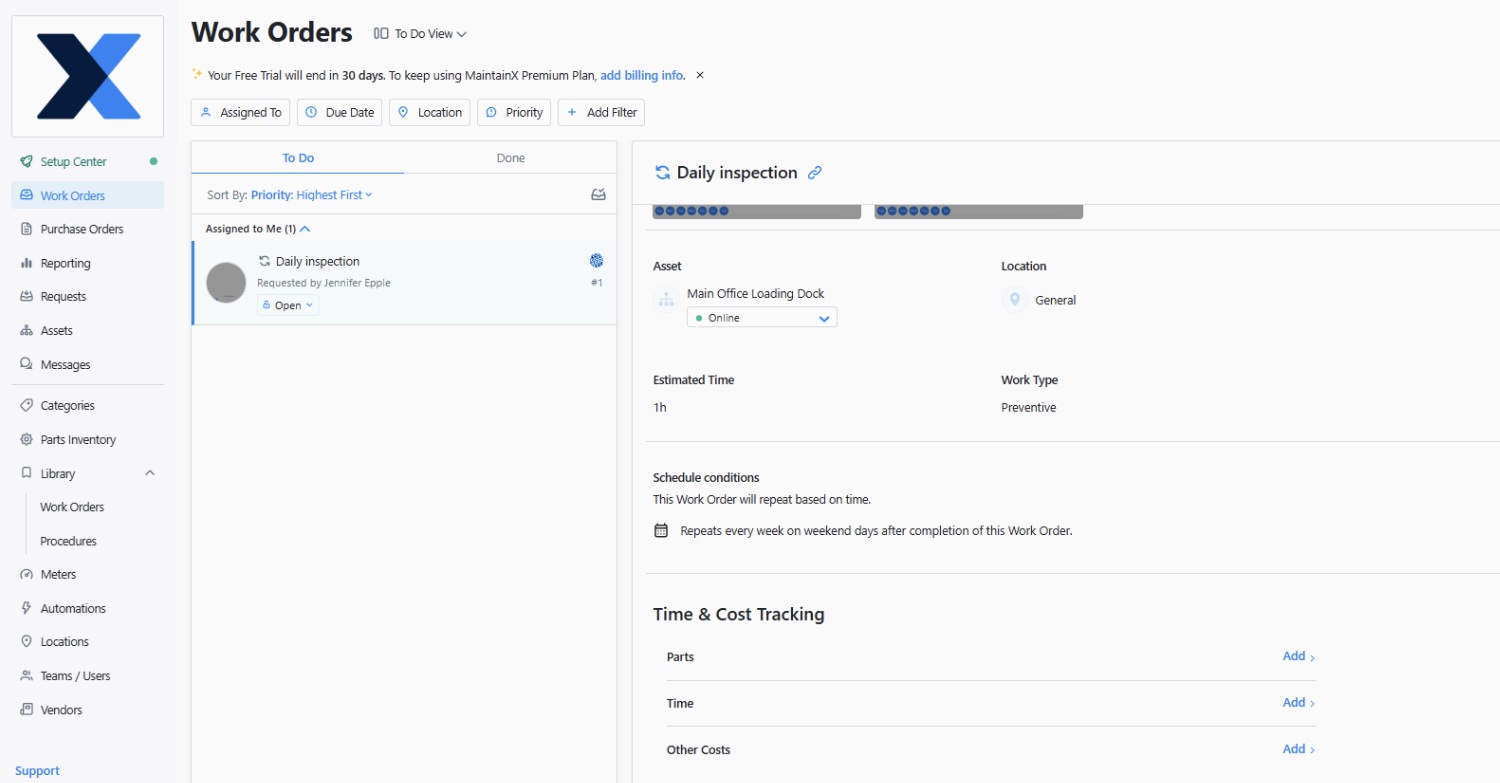Add a Time entry under Time & Cost Tracking

pyautogui.click(x=1296, y=702)
